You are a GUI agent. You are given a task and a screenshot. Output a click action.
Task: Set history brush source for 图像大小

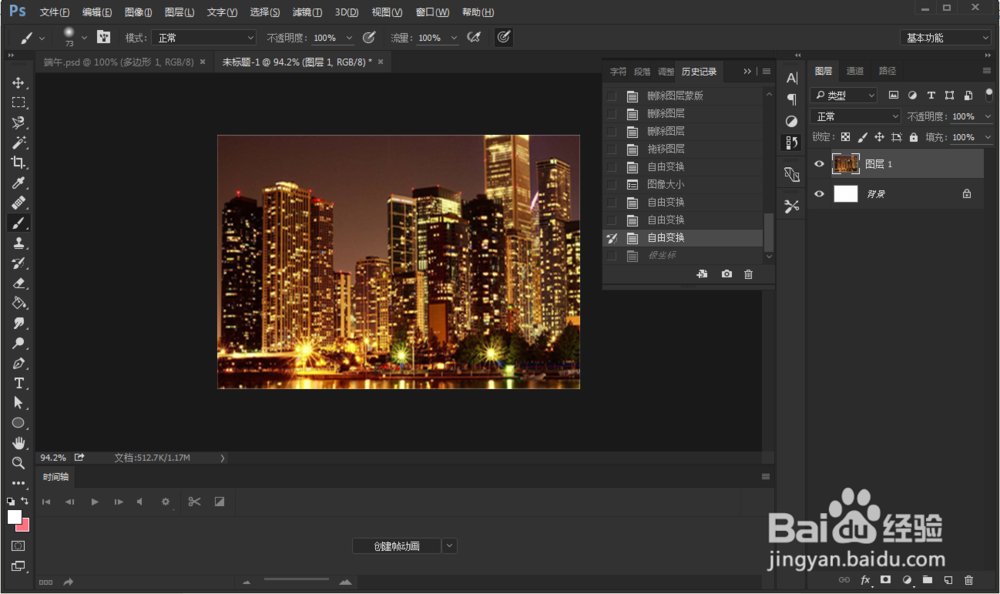[x=612, y=184]
